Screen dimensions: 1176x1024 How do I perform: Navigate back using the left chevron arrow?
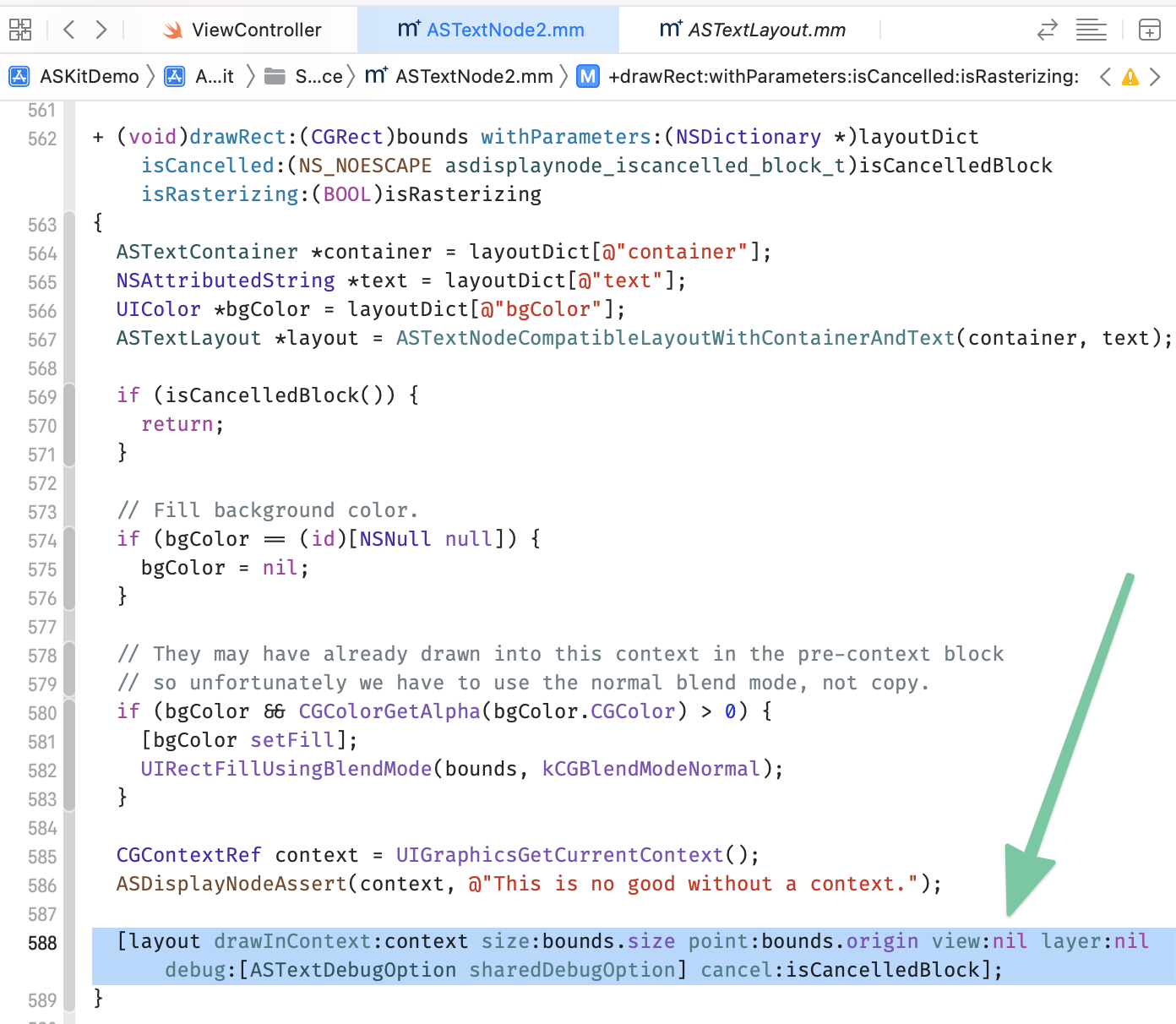pyautogui.click(x=68, y=29)
